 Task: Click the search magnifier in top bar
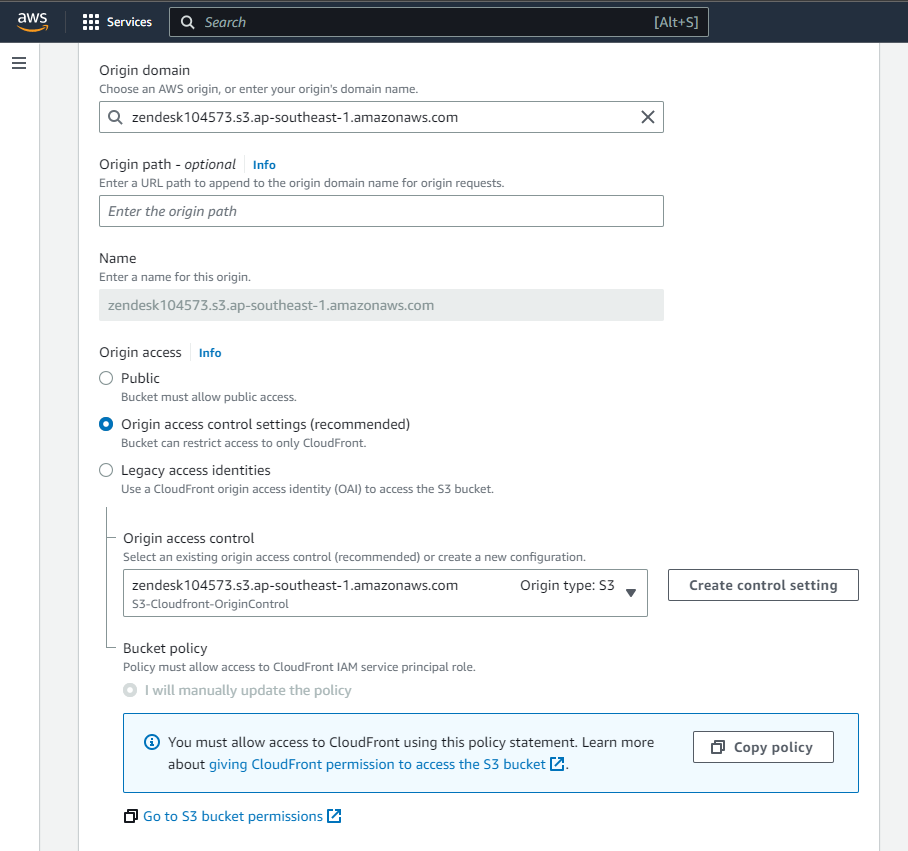click(x=188, y=22)
